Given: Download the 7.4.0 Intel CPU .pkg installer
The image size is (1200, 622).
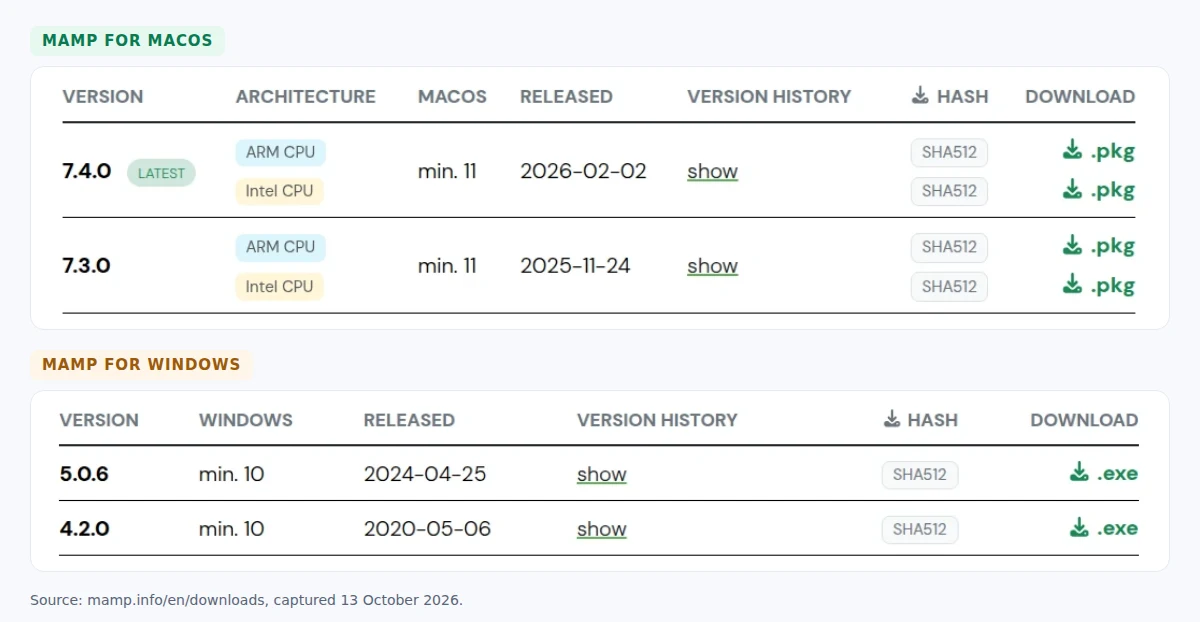Looking at the screenshot, I should click(1098, 190).
